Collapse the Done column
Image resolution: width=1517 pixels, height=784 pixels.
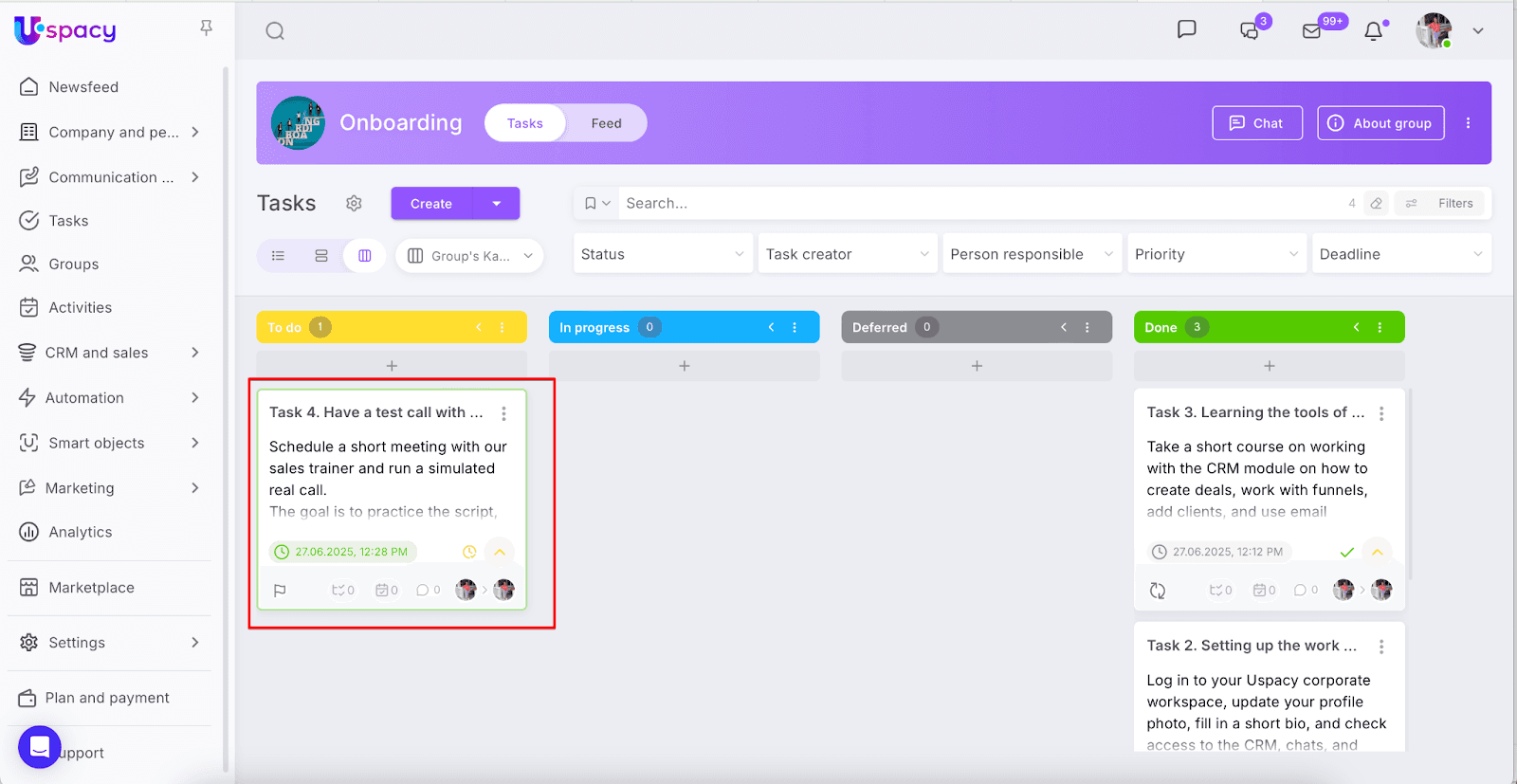(x=1356, y=327)
